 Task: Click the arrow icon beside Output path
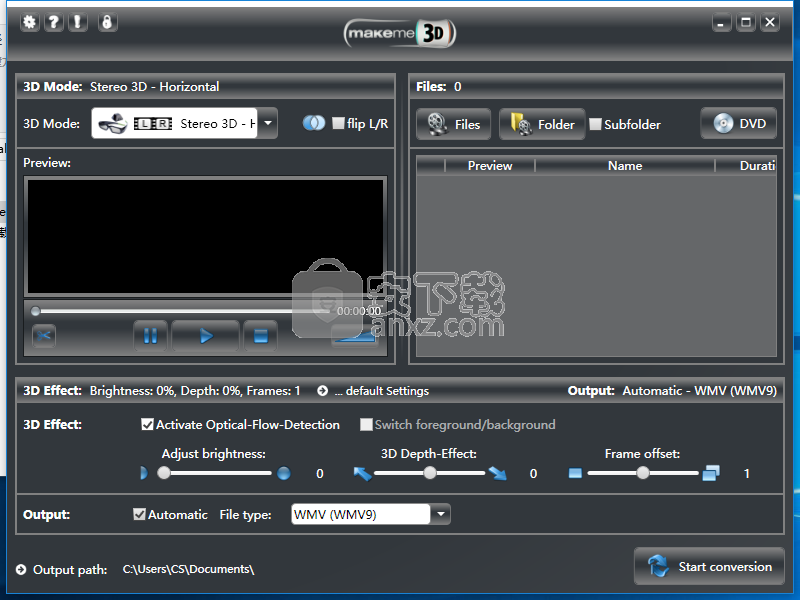tap(21, 569)
